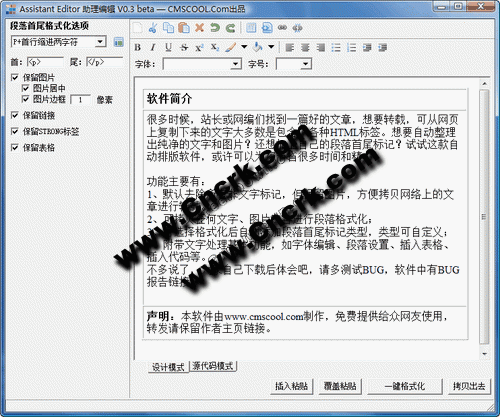The width and height of the screenshot is (500, 417).
Task: Click the insert table icon
Action: (251, 28)
